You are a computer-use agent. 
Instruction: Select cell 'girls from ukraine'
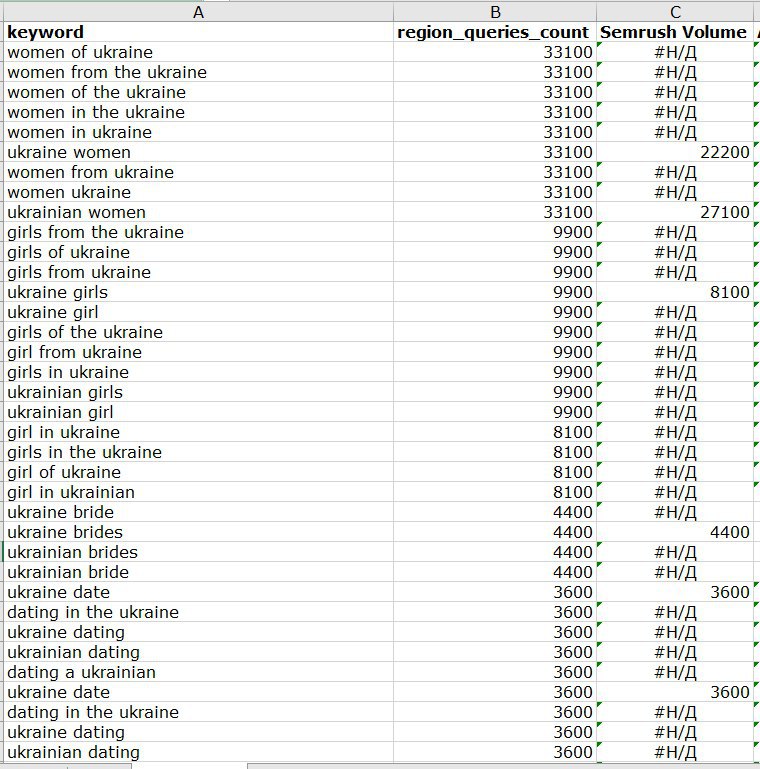(198, 272)
